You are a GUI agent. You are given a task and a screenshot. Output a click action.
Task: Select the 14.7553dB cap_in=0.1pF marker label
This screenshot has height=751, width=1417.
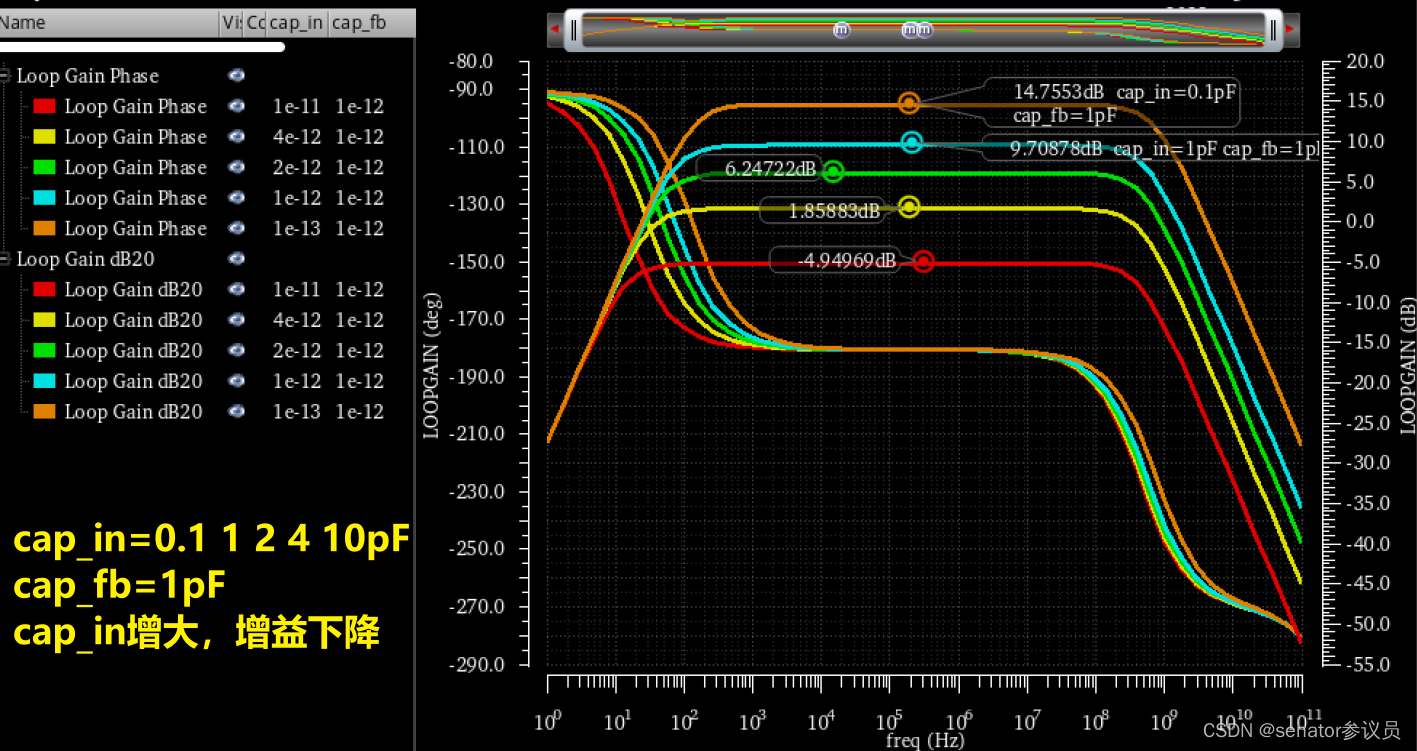pyautogui.click(x=1112, y=103)
